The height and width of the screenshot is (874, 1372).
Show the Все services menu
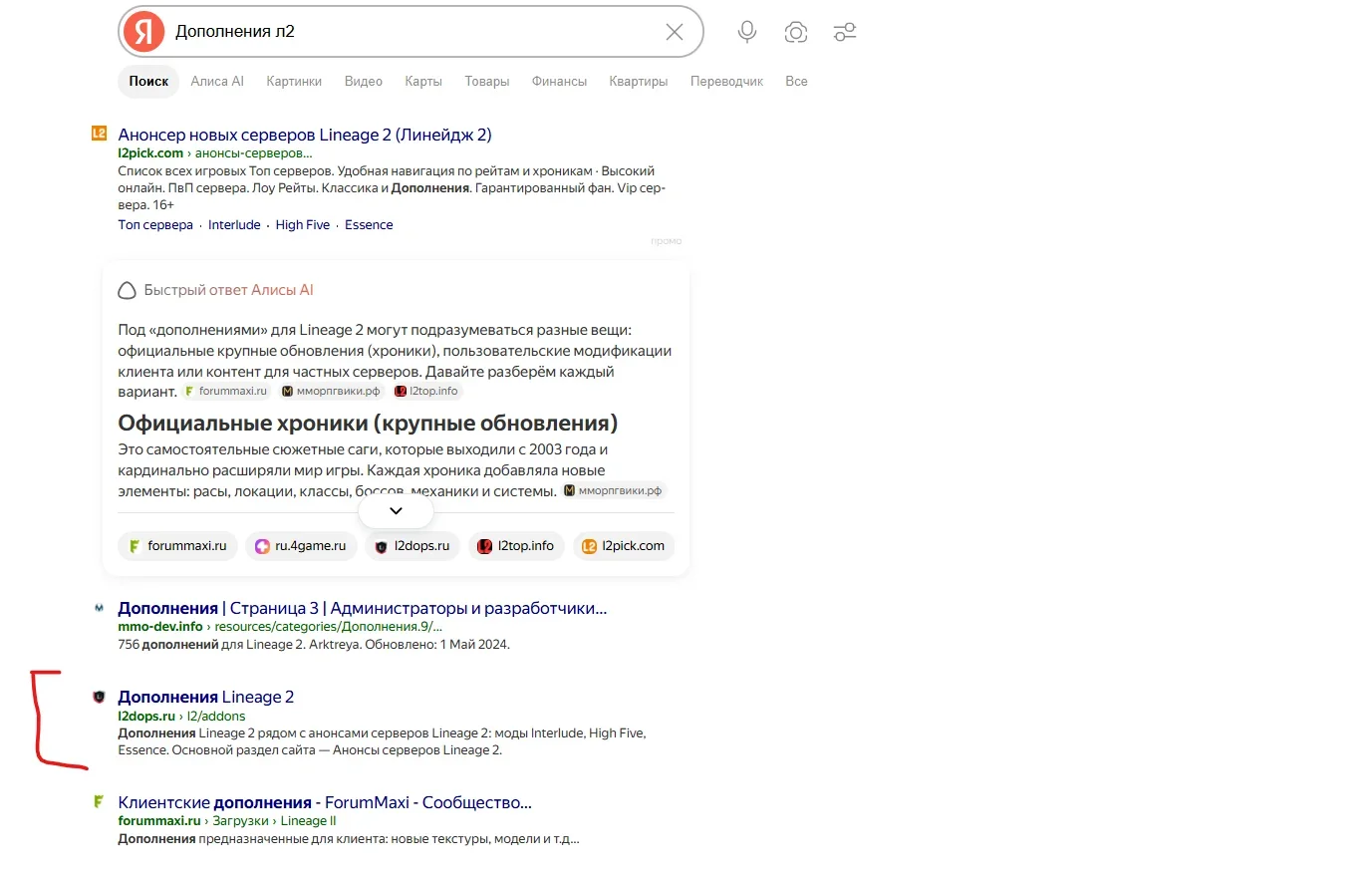pos(796,82)
